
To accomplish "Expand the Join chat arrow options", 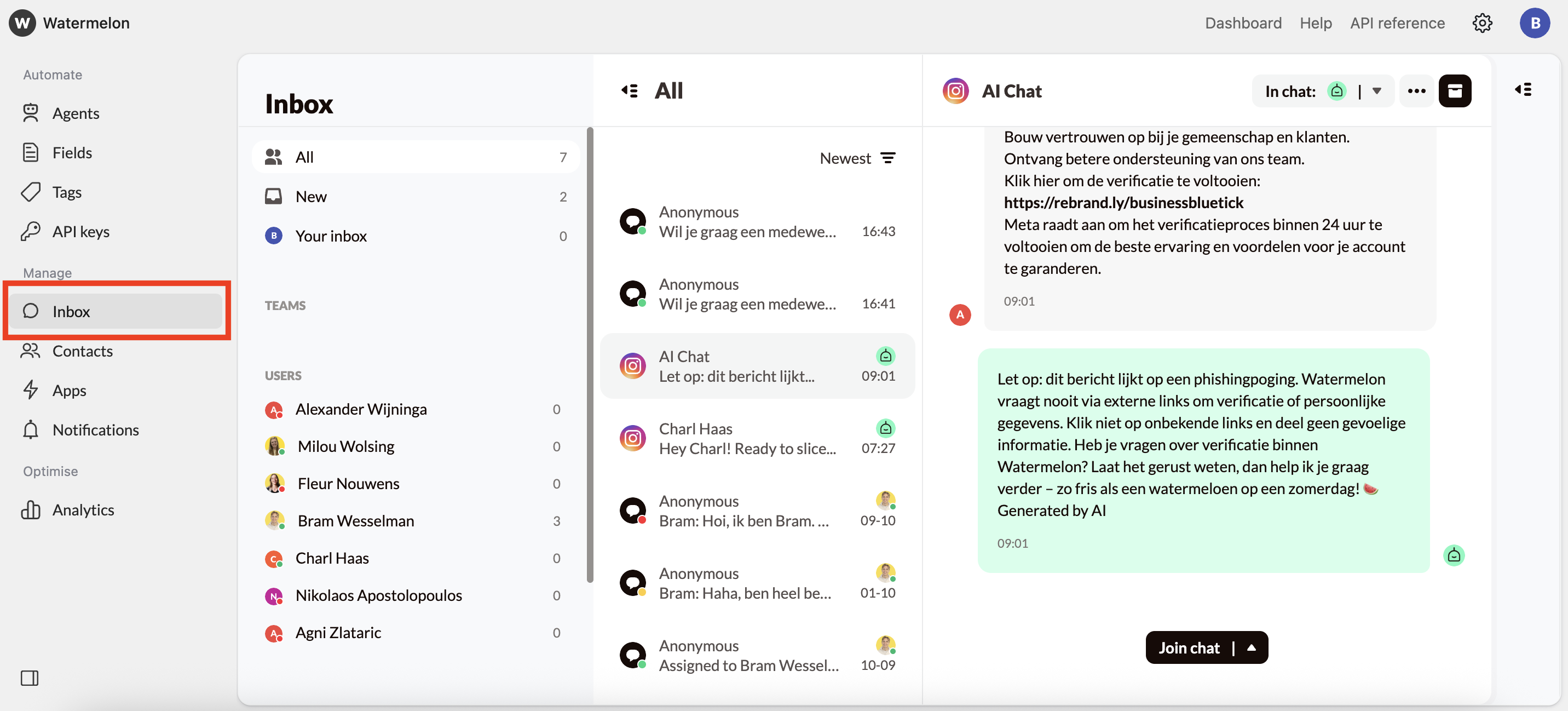I will click(x=1252, y=647).
